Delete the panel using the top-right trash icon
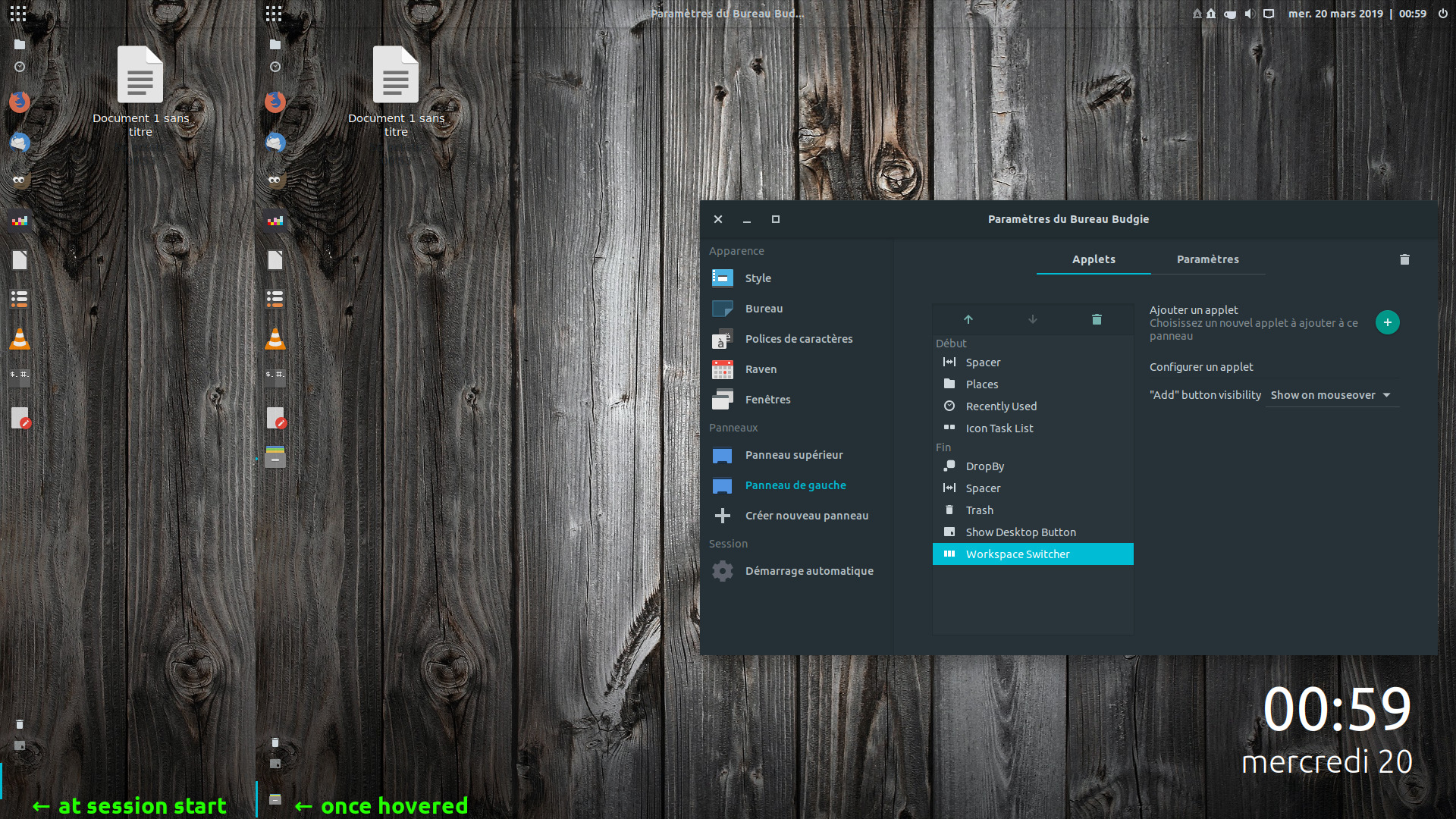This screenshot has width=1456, height=819. coord(1404,259)
